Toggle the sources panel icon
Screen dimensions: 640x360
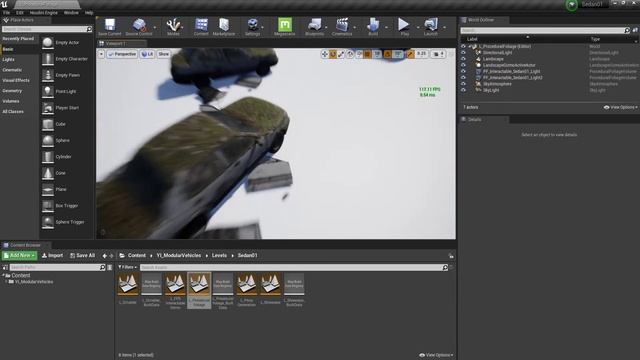pyautogui.click(x=5, y=267)
